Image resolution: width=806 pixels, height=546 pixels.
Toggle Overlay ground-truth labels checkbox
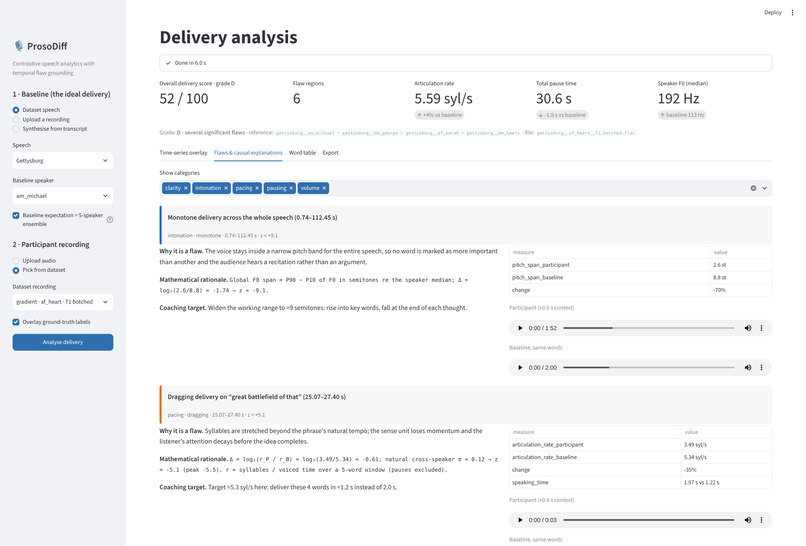point(16,322)
